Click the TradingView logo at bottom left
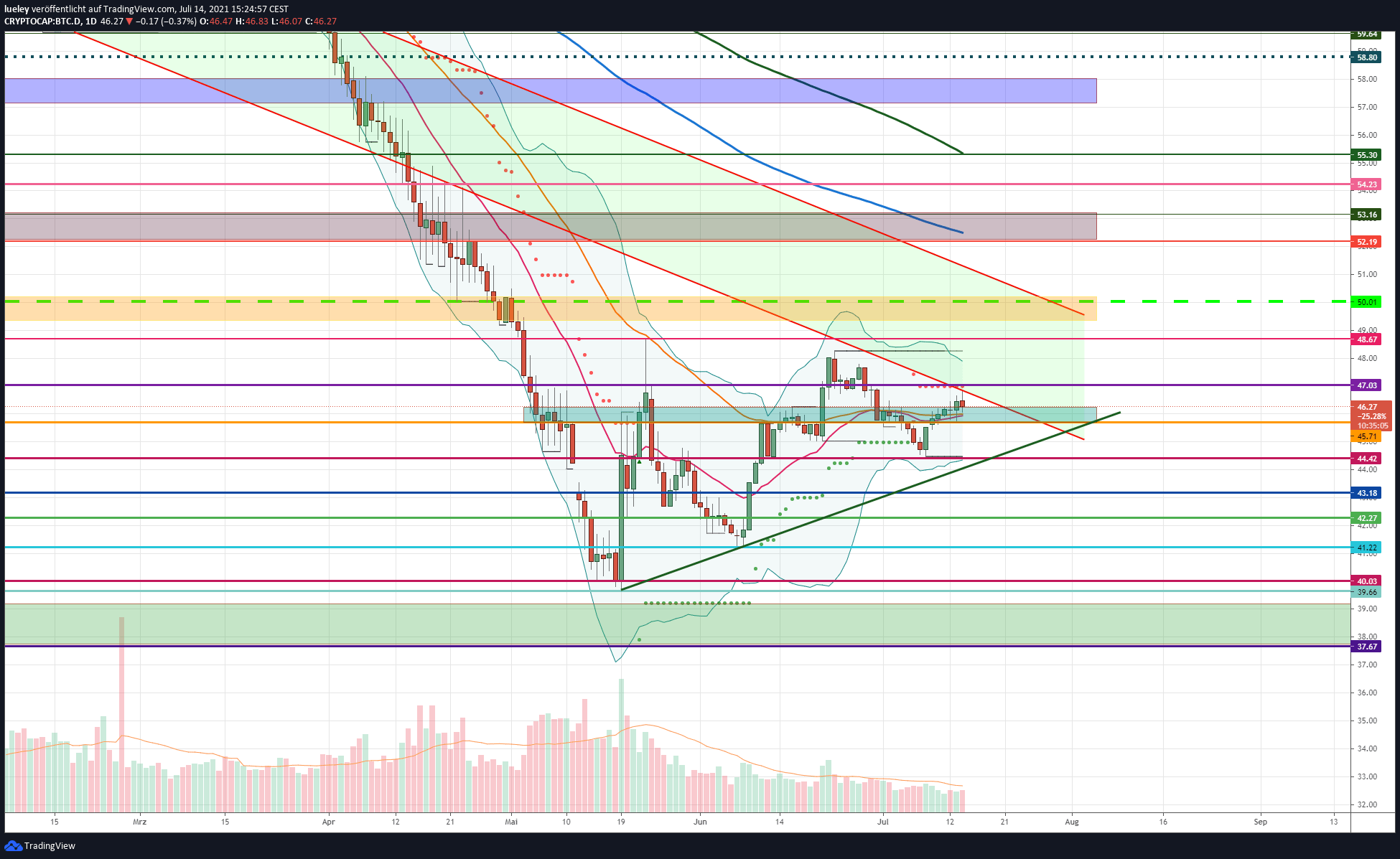Viewport: 1400px width, 859px height. click(39, 845)
